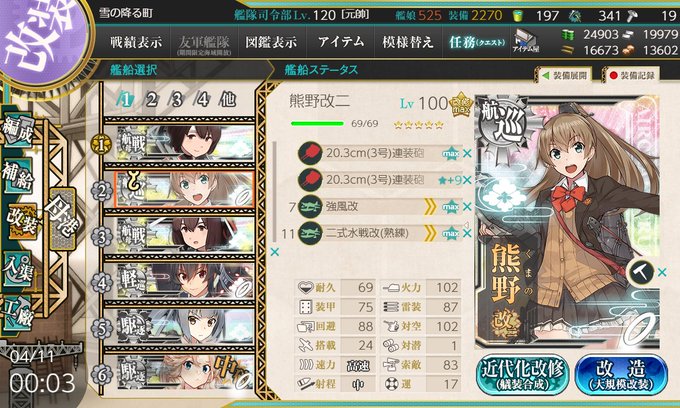The width and height of the screenshot is (680, 408).
Task: Open the 工廠 factory icon
Action: [16, 313]
